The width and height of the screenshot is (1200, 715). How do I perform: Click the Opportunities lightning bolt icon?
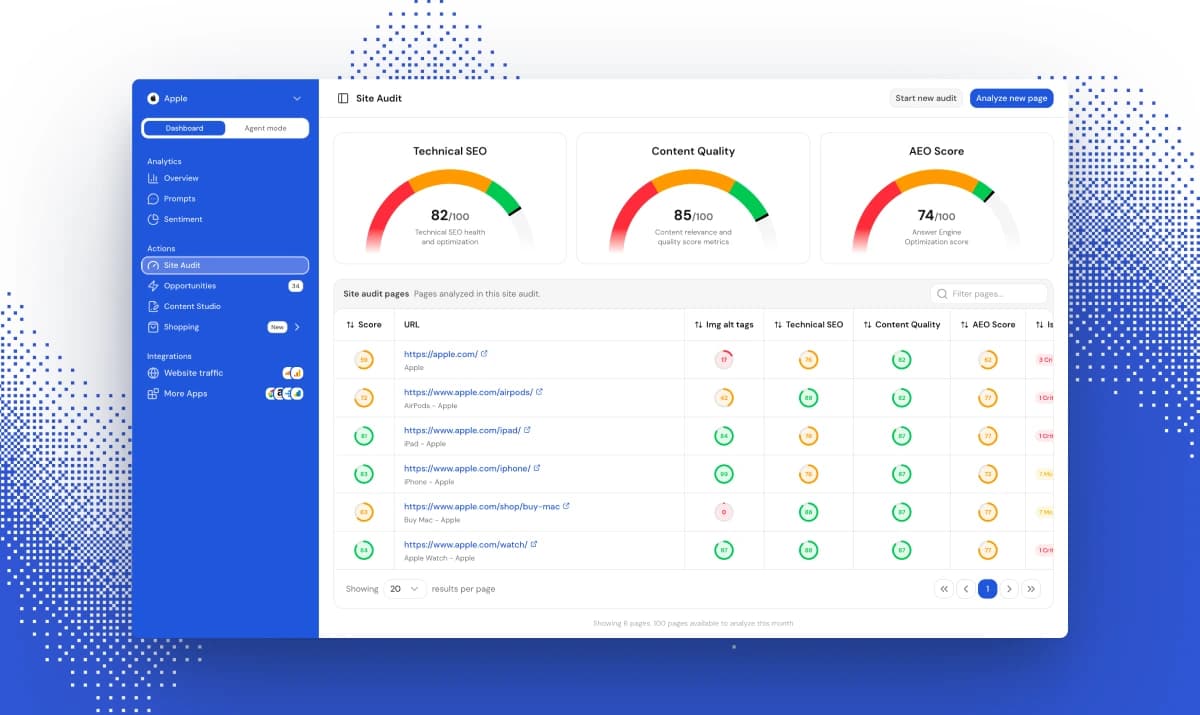pos(153,286)
